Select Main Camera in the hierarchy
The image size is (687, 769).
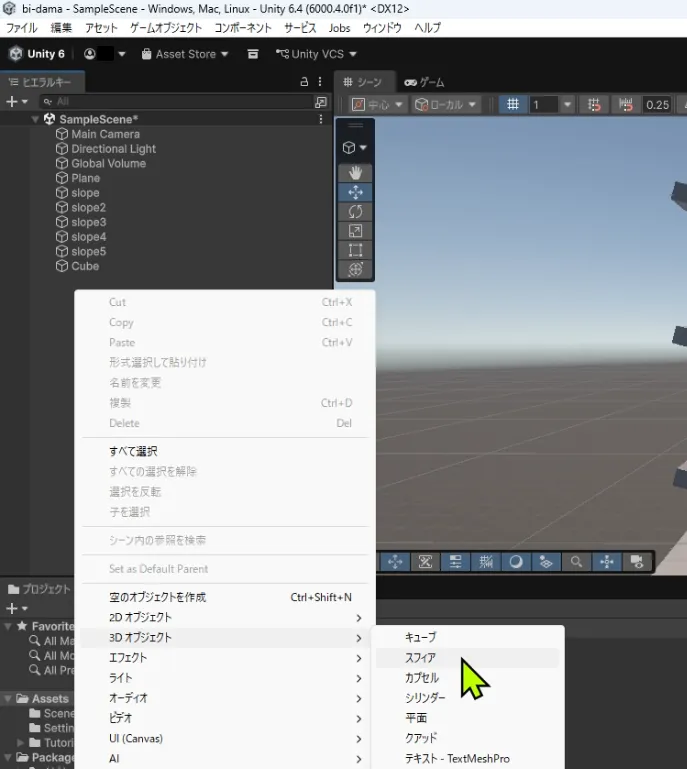coord(105,134)
